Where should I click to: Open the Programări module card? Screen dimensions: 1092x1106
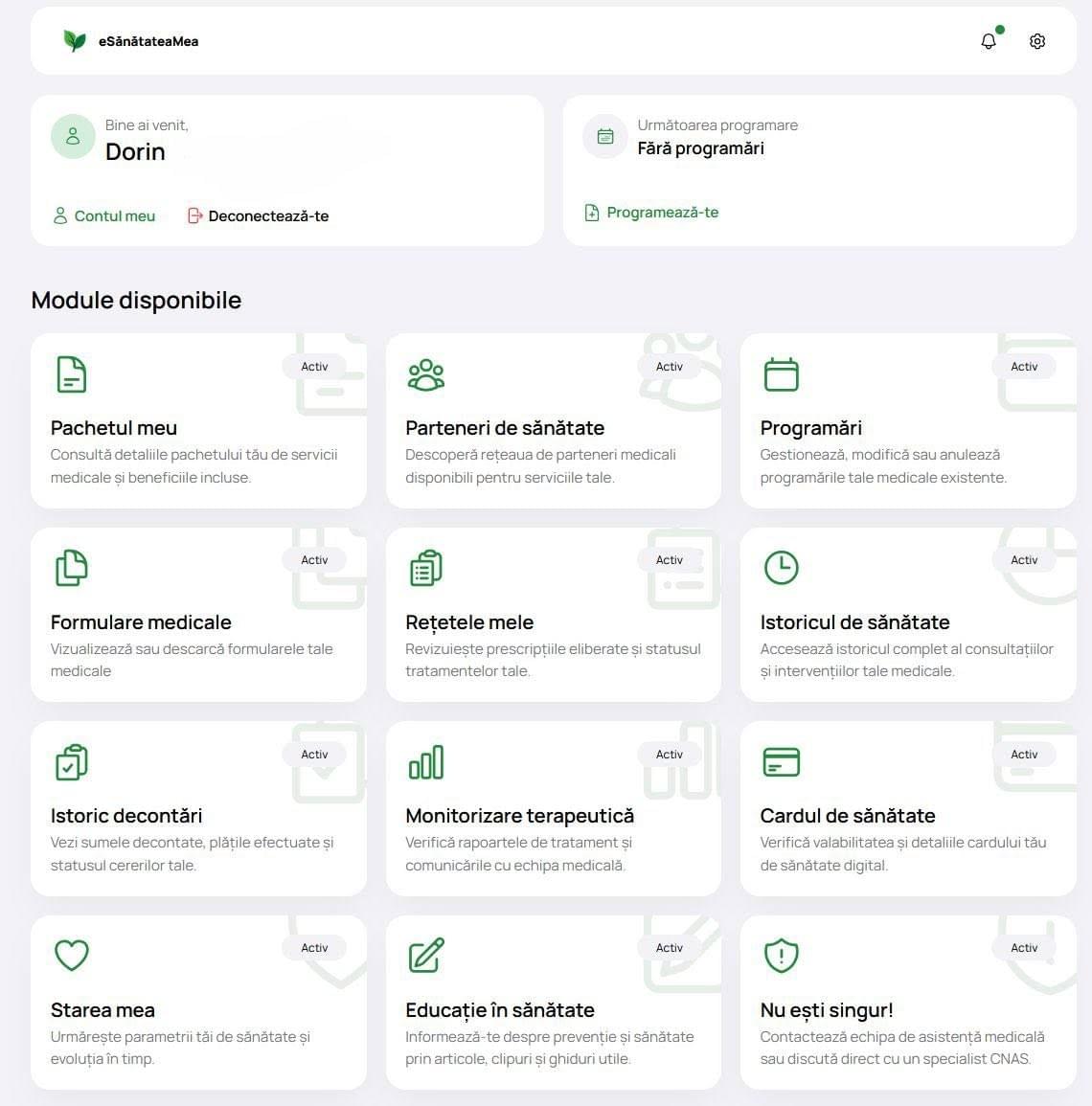pyautogui.click(x=908, y=421)
